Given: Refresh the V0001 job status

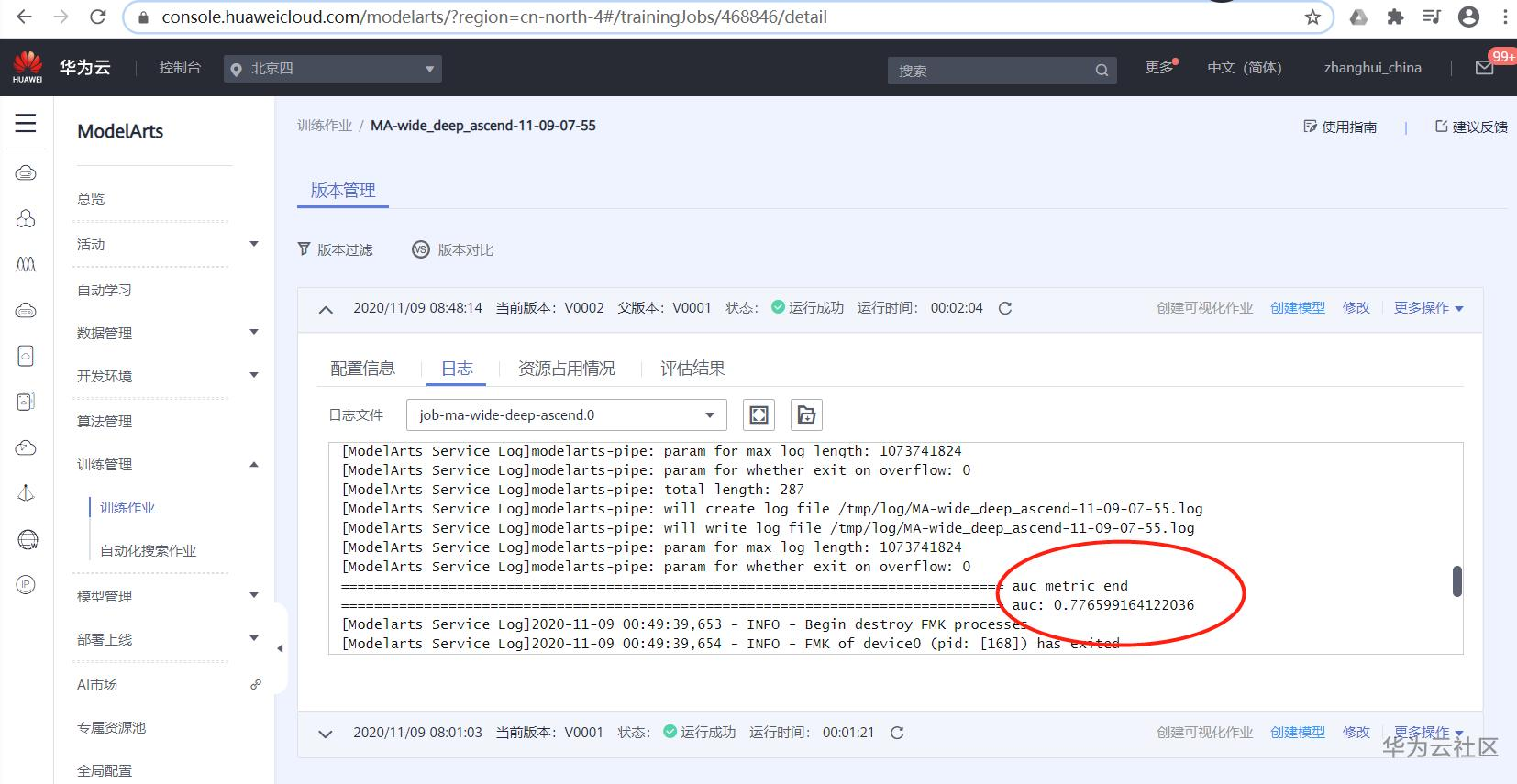Looking at the screenshot, I should (897, 733).
